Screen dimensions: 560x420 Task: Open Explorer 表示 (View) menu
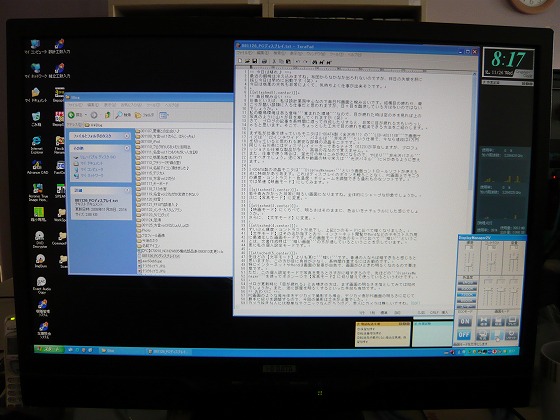point(110,105)
